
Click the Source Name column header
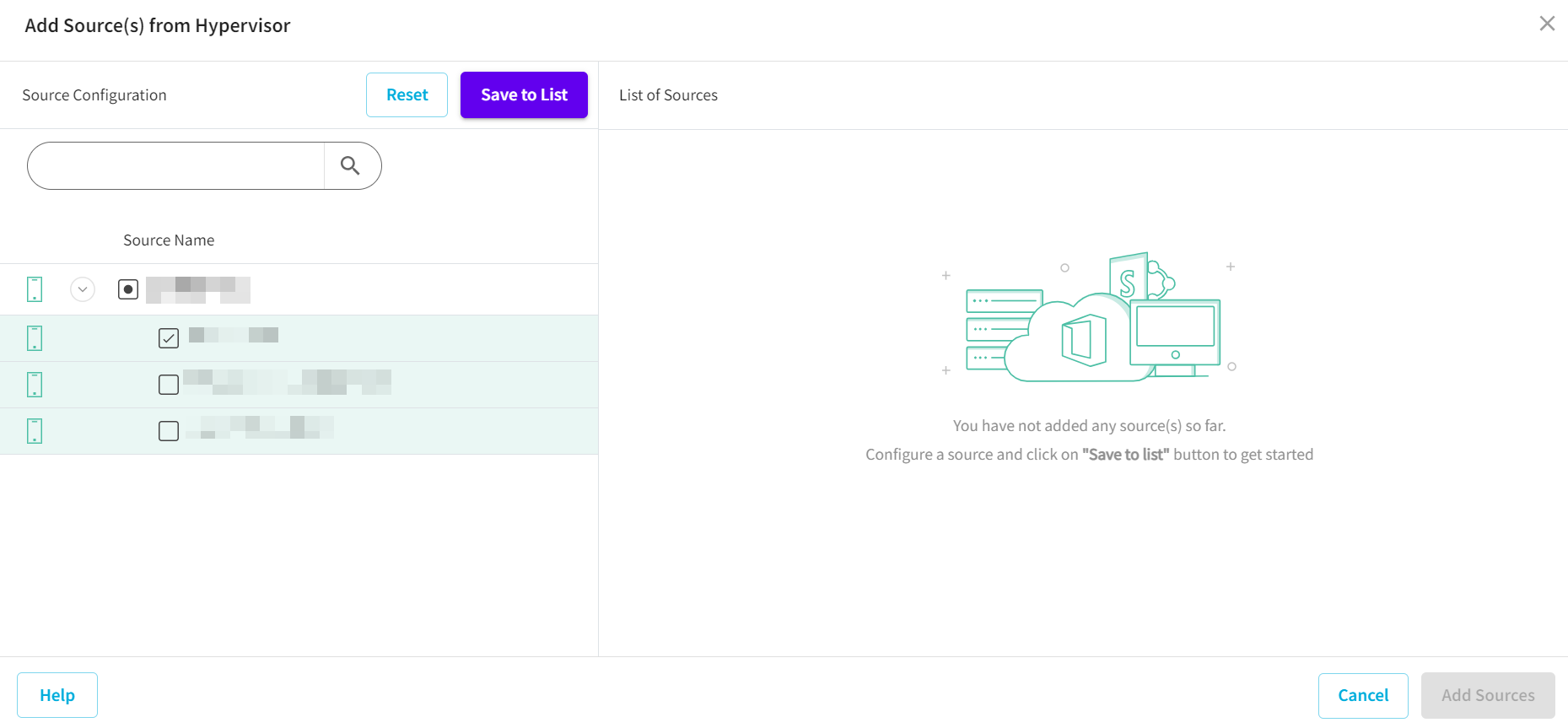coord(169,240)
